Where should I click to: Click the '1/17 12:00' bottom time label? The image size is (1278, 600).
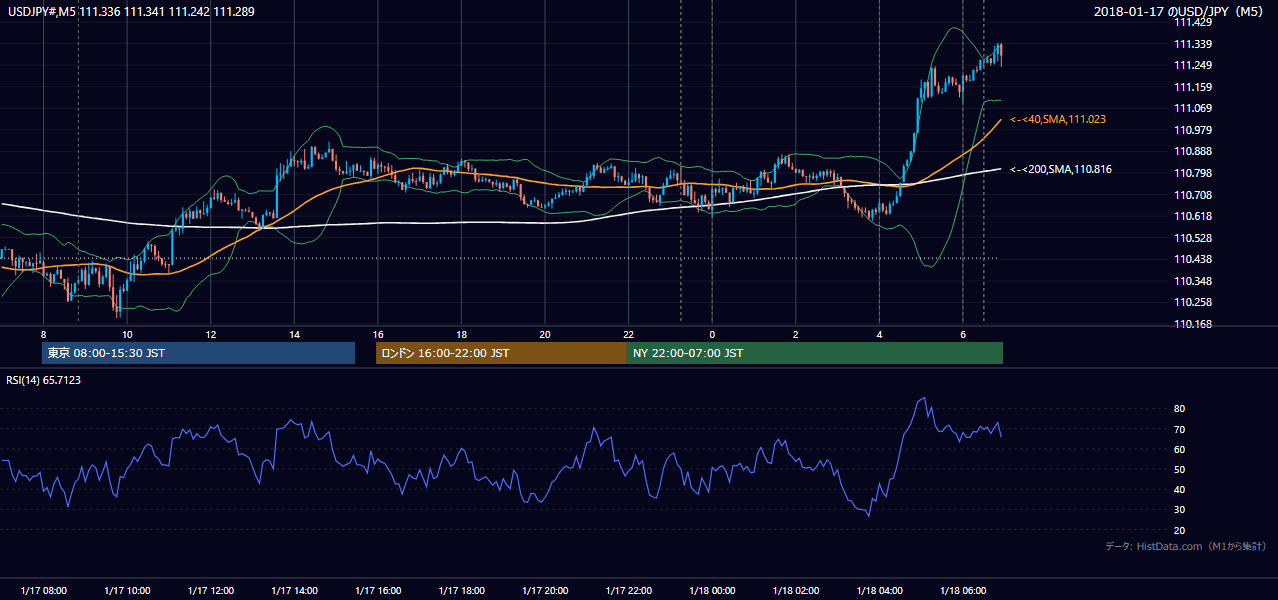(210, 590)
